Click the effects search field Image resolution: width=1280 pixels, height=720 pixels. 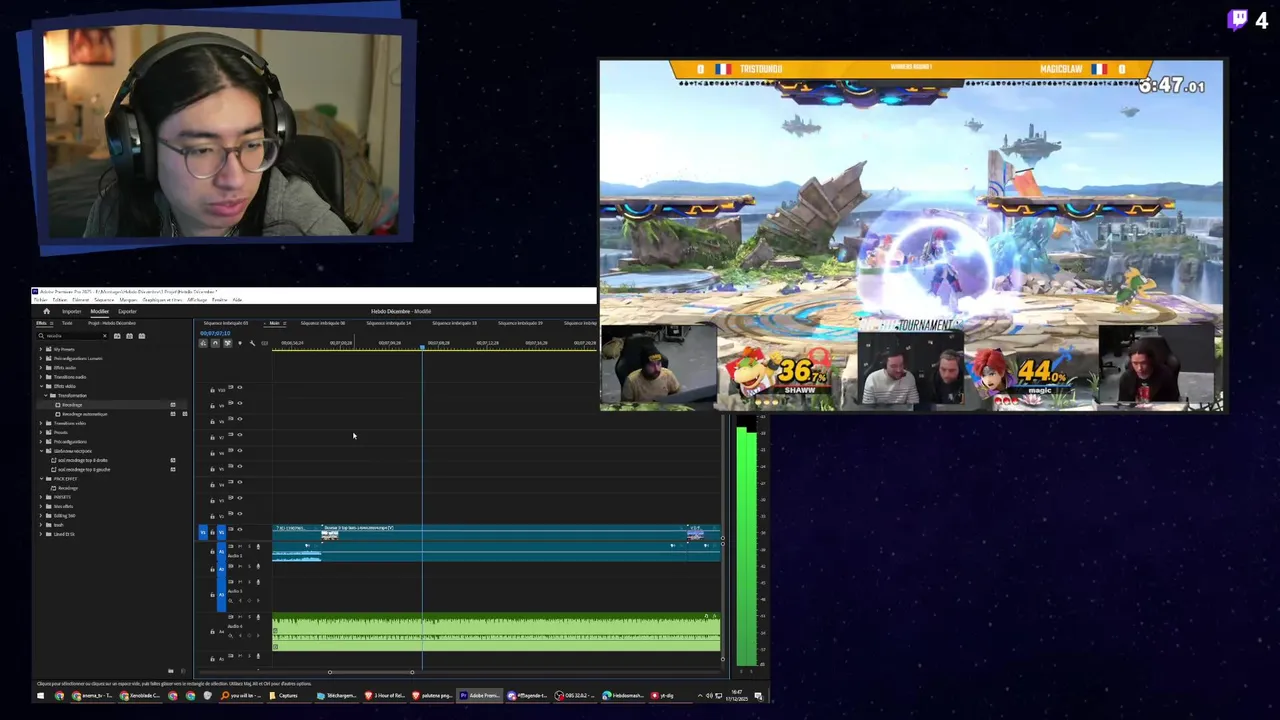click(73, 336)
